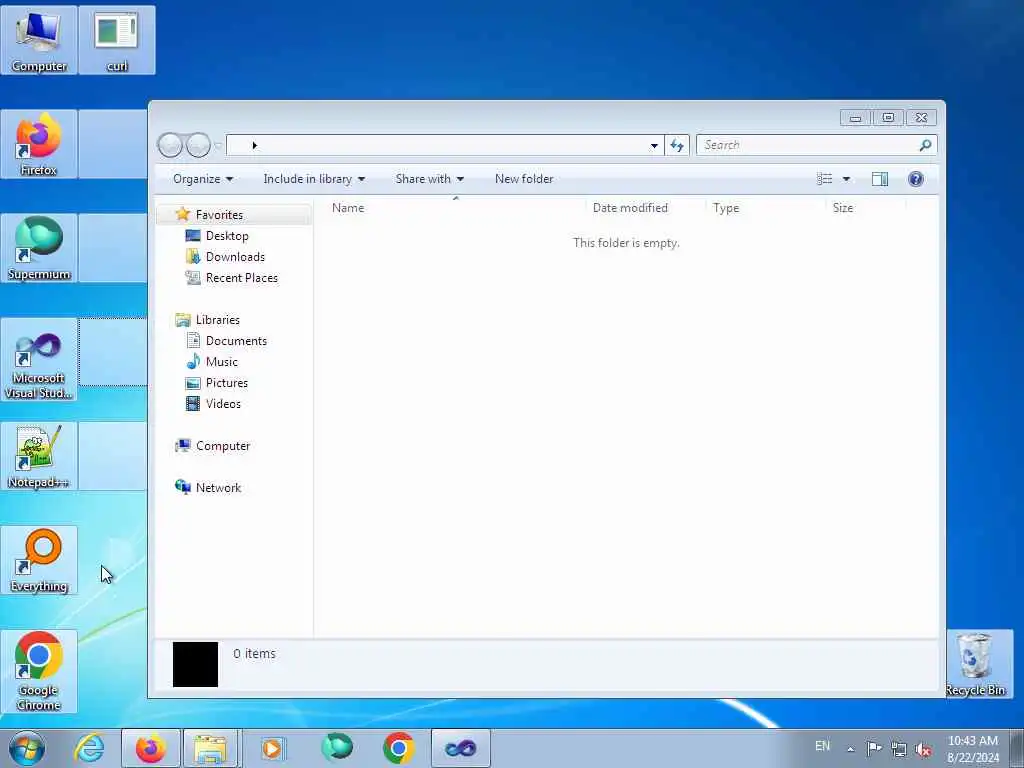Open the Windows Start menu

[x=27, y=748]
